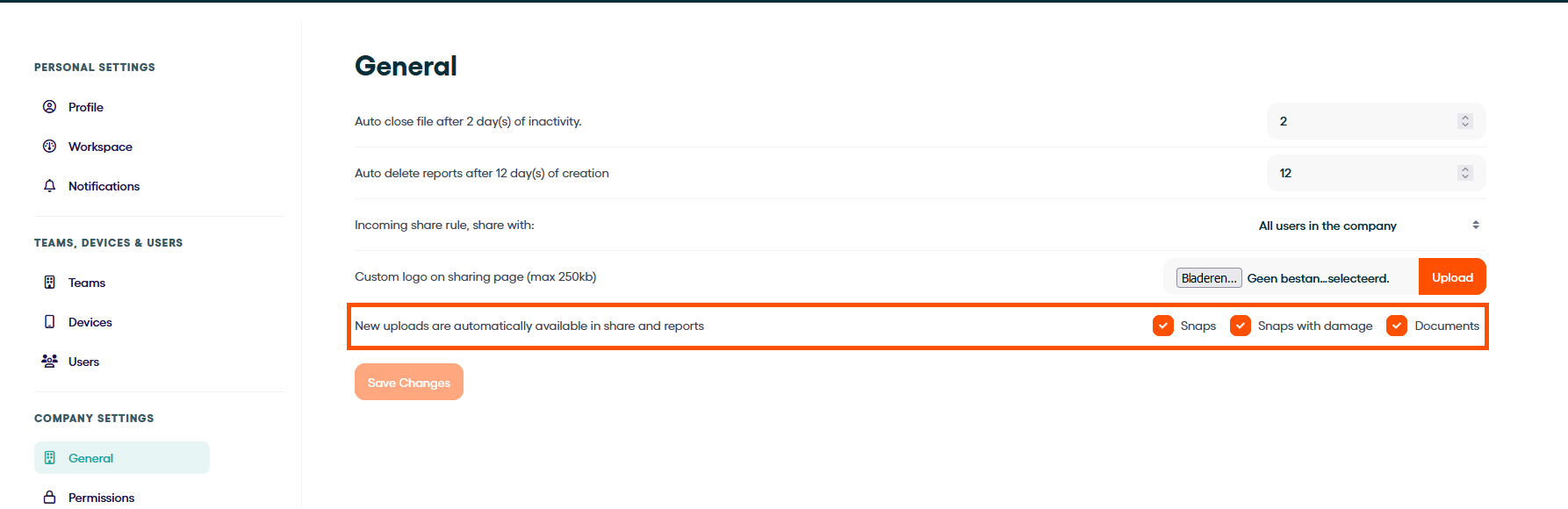Click the Teams building icon
The image size is (1568, 509).
(49, 283)
